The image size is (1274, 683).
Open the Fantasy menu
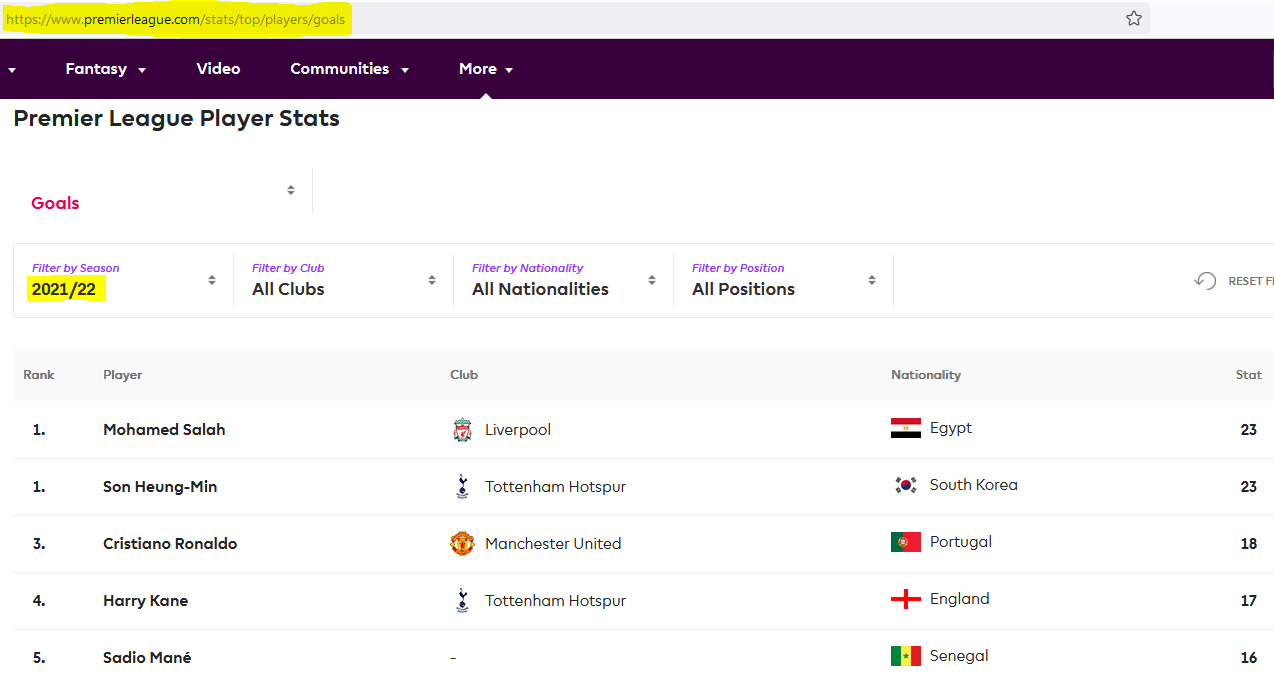(x=105, y=69)
